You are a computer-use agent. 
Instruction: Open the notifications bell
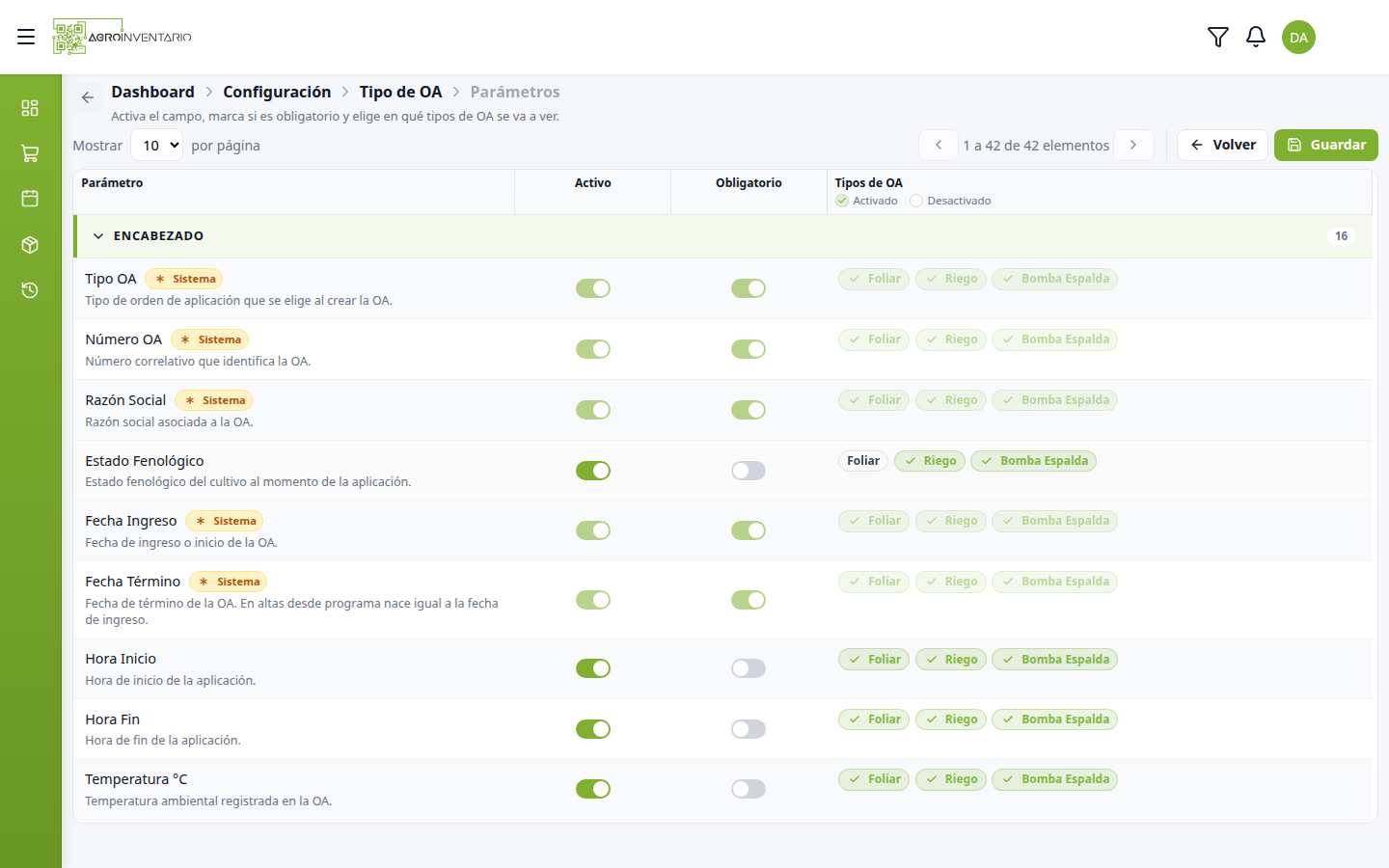[1256, 37]
